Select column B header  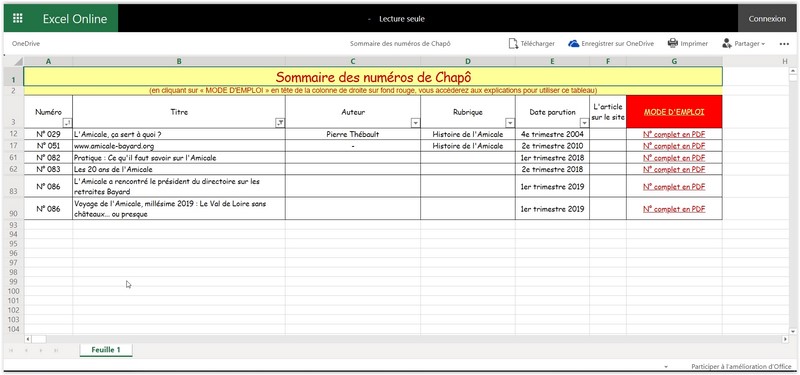pos(179,61)
